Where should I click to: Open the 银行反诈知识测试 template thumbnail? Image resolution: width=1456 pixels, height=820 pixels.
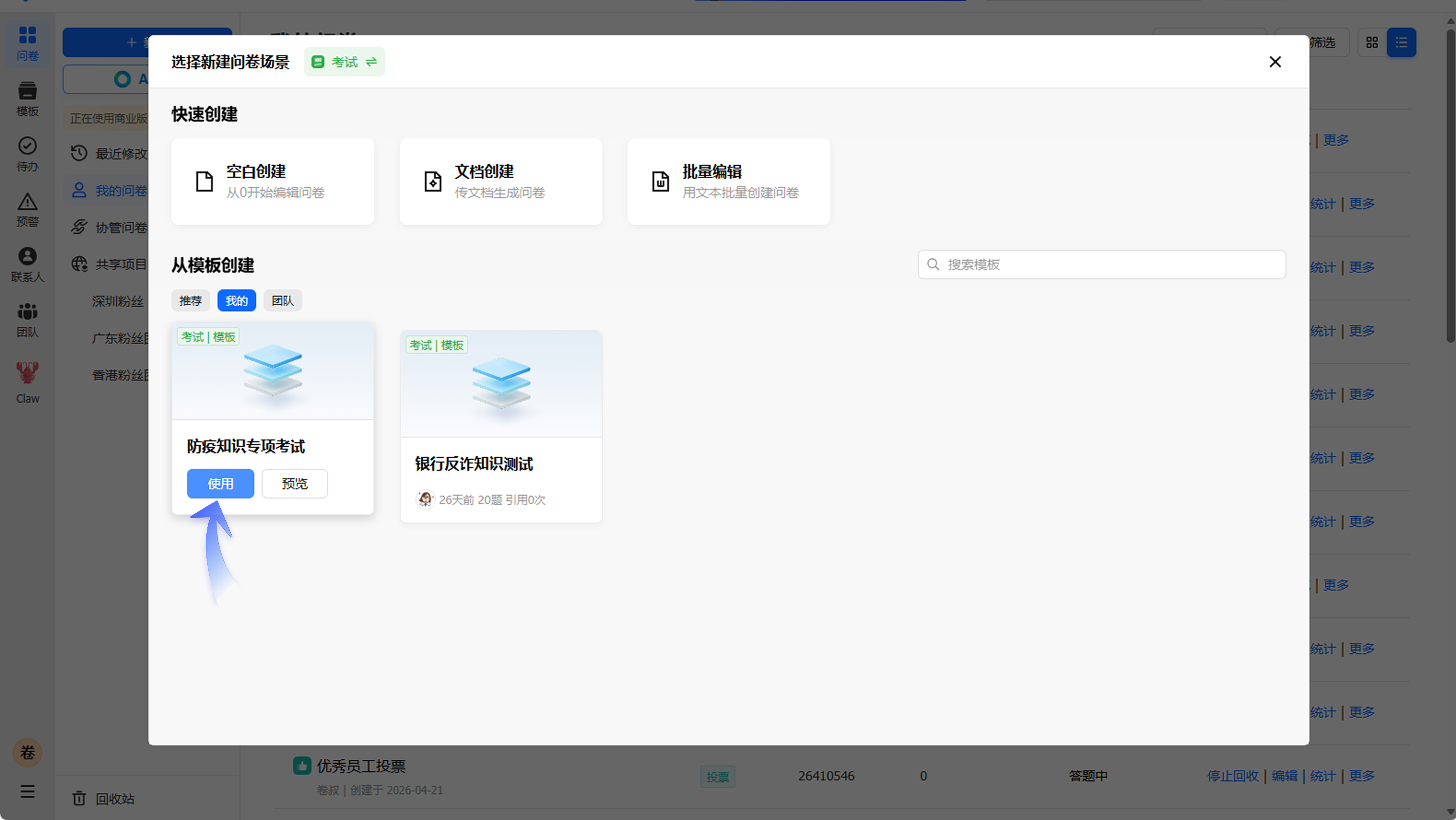coord(501,384)
